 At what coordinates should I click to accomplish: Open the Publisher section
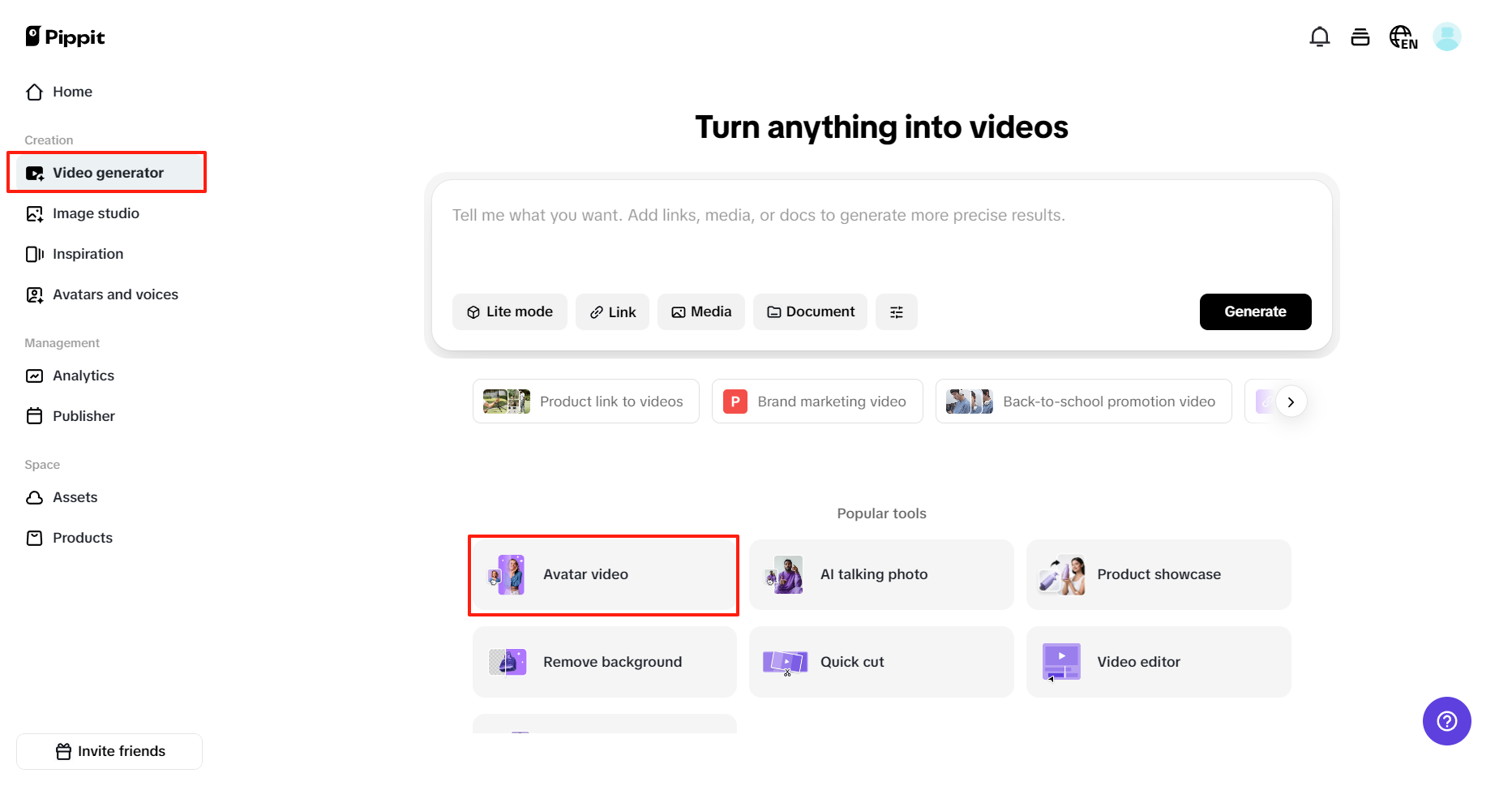84,416
